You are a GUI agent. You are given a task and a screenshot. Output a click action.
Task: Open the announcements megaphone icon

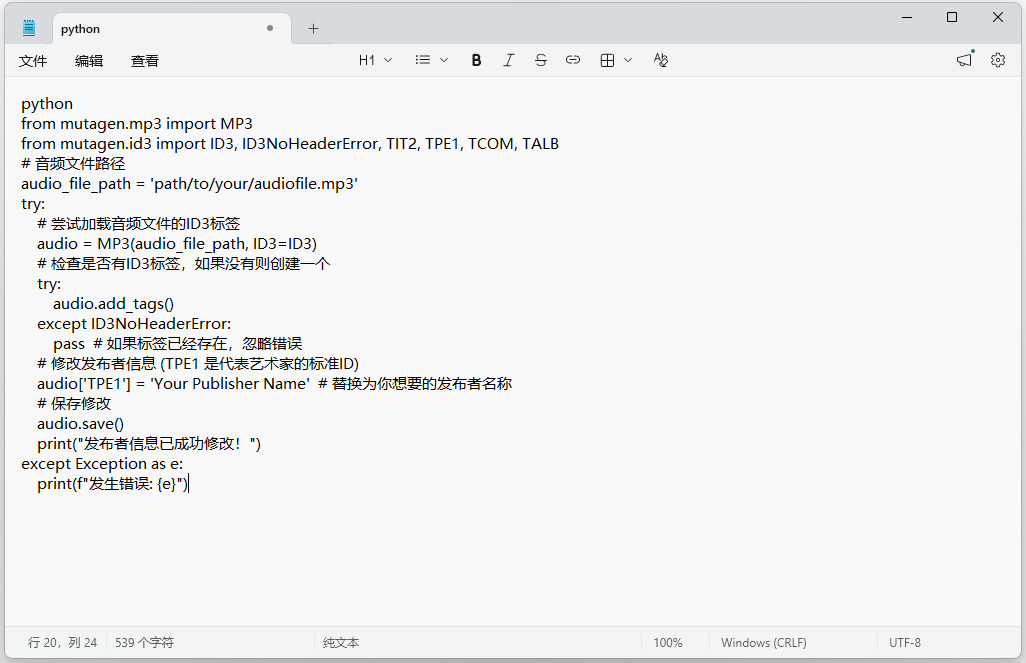pyautogui.click(x=964, y=60)
